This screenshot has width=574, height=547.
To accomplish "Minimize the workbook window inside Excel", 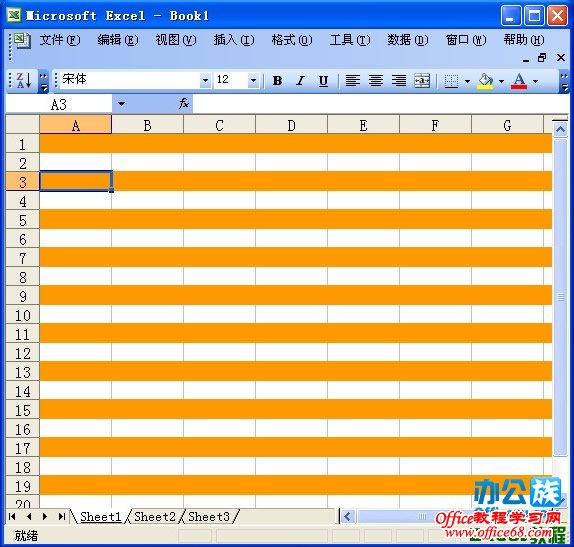I will pos(526,59).
